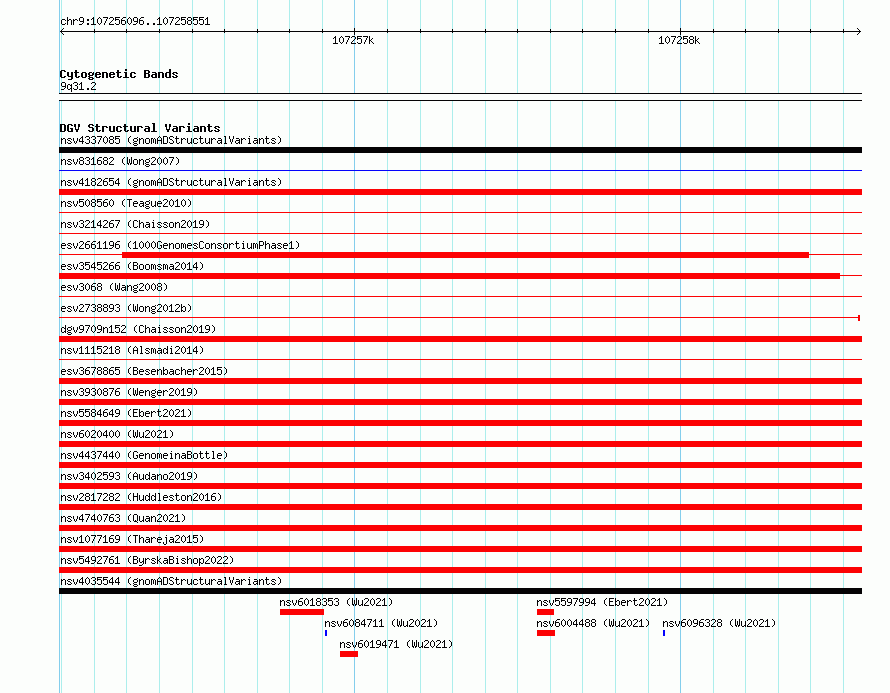Click the blue nsv831682 variant line

(x=460, y=170)
